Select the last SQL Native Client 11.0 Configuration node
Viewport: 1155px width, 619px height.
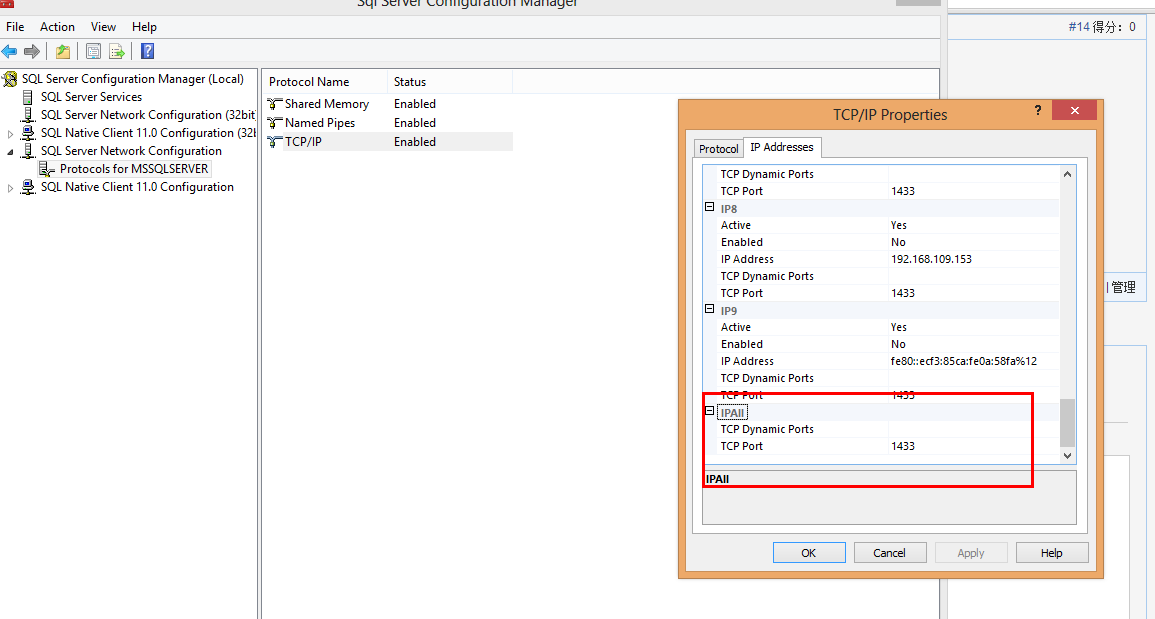pyautogui.click(x=137, y=186)
